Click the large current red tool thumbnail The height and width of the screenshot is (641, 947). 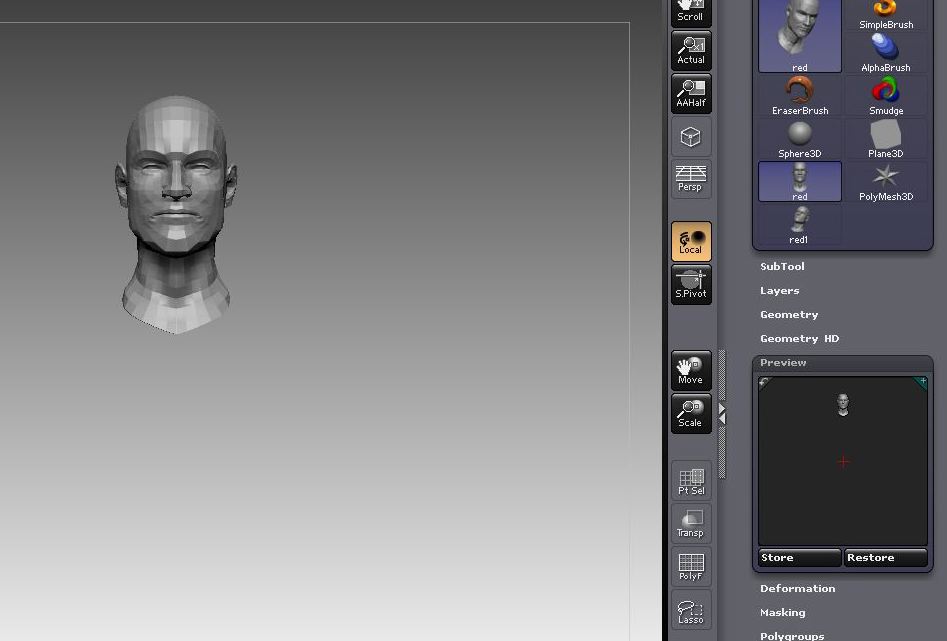pyautogui.click(x=800, y=35)
